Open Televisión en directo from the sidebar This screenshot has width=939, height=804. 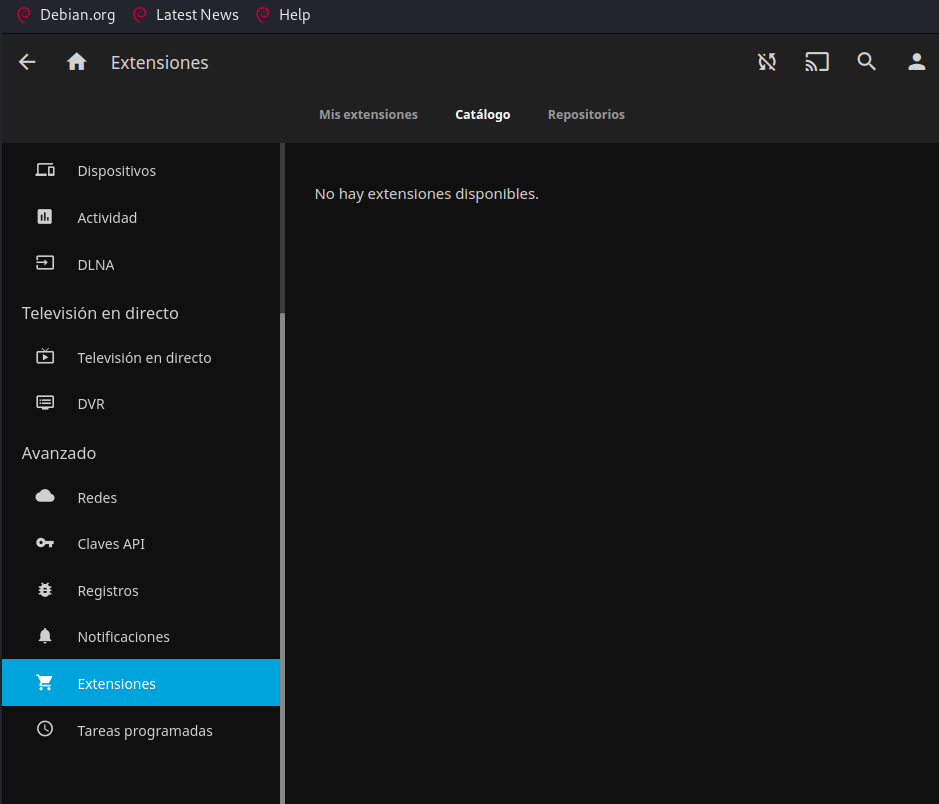[144, 357]
